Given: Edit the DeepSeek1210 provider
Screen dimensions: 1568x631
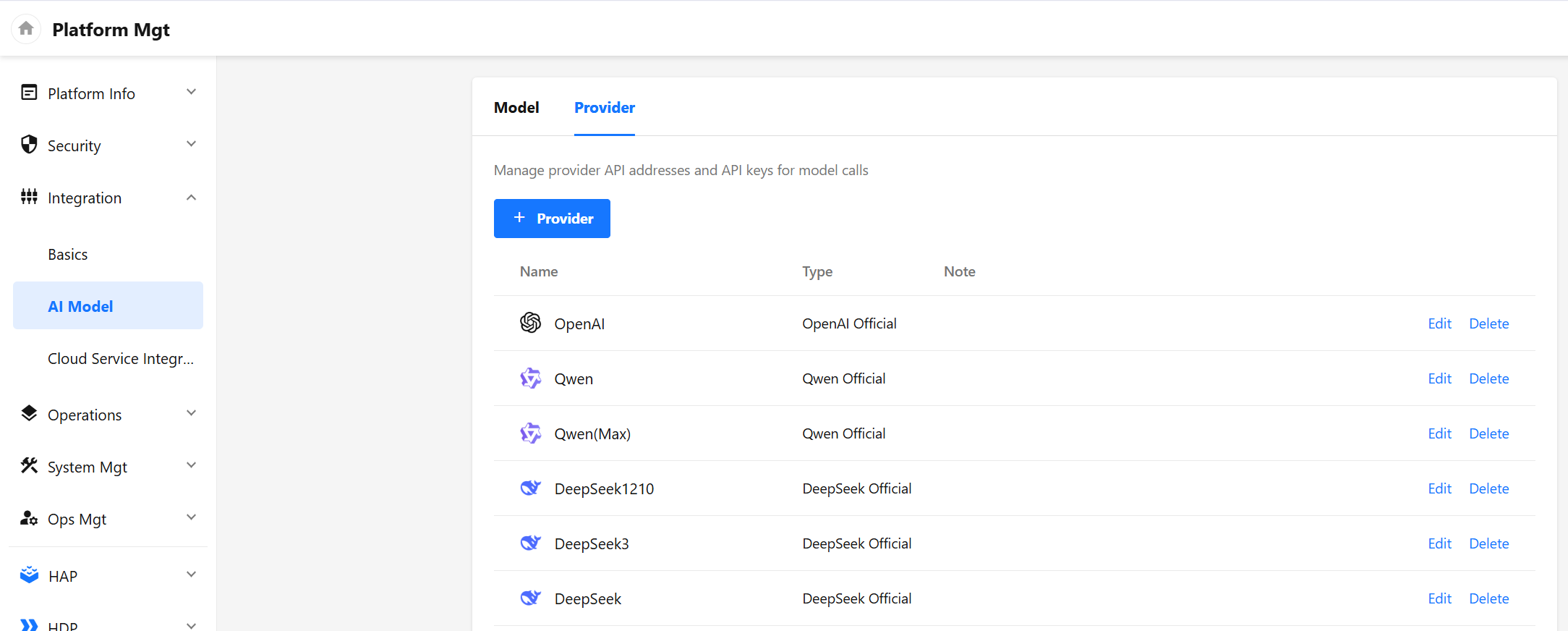Looking at the screenshot, I should pyautogui.click(x=1439, y=488).
